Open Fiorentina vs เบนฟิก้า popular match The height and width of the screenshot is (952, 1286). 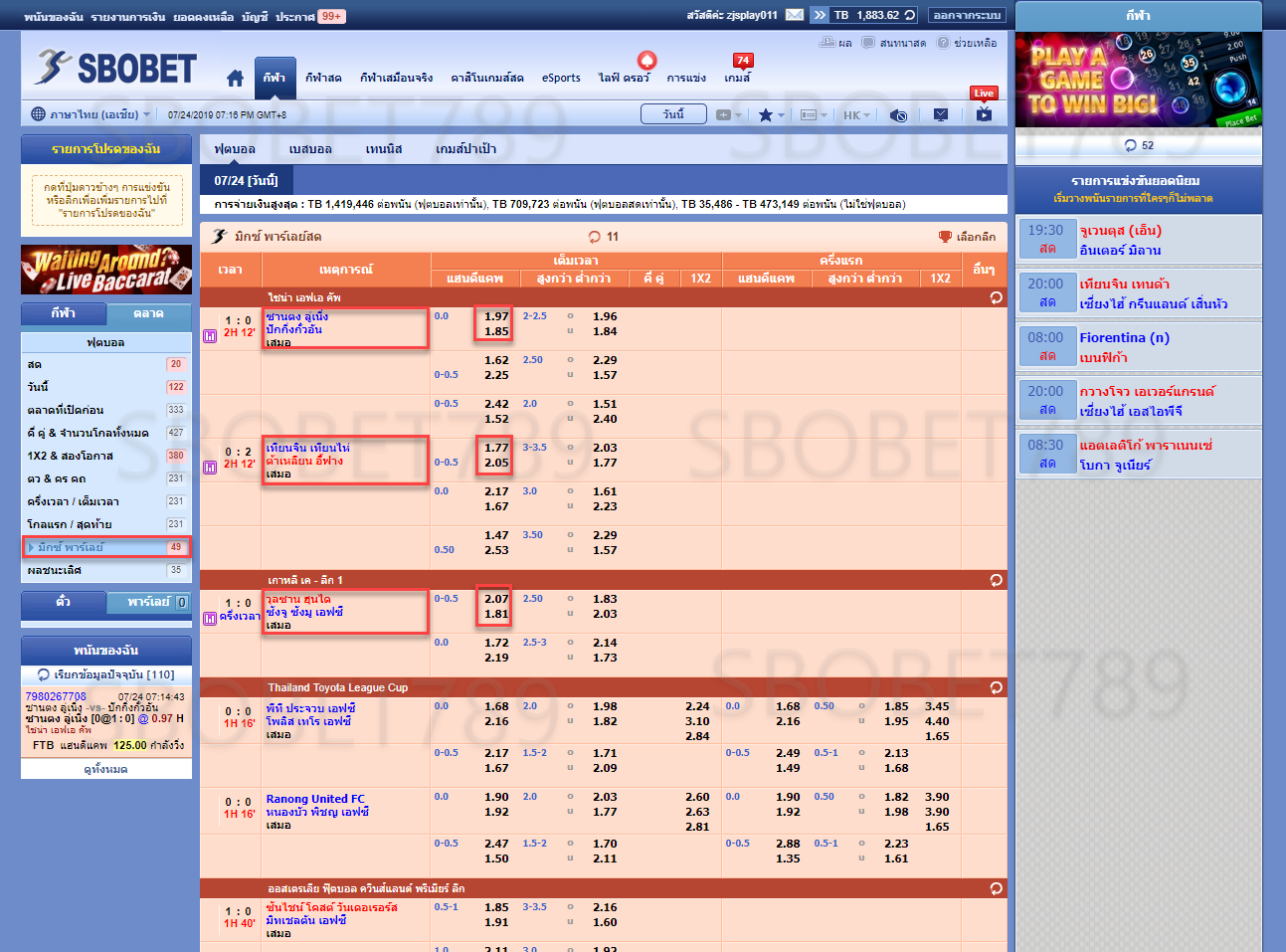pos(1139,347)
